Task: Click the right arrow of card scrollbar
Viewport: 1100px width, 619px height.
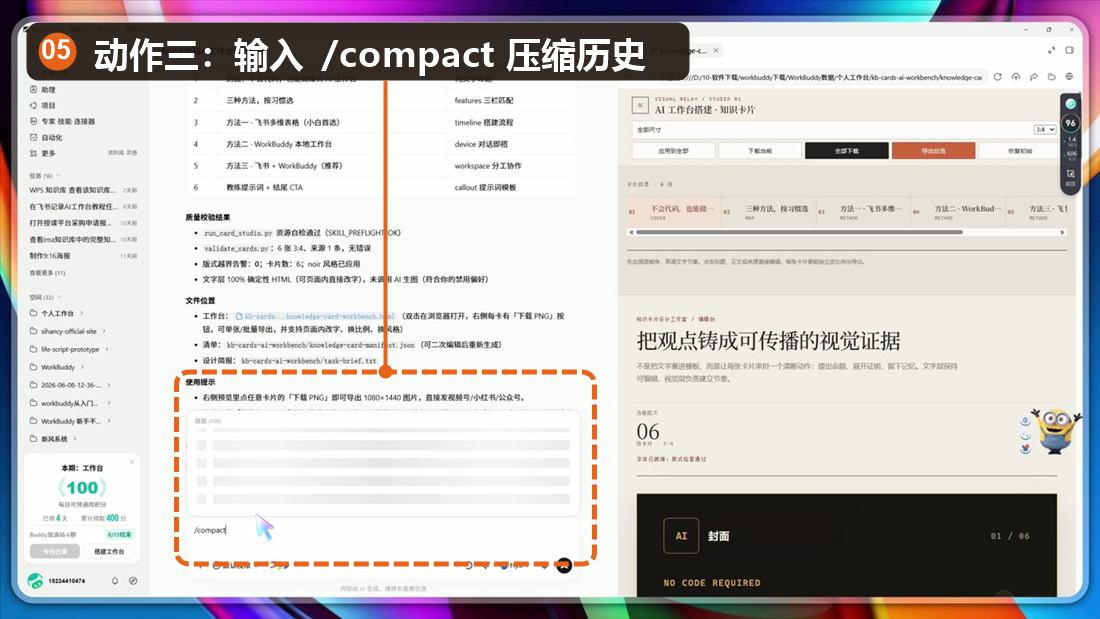Action: pyautogui.click(x=1063, y=232)
